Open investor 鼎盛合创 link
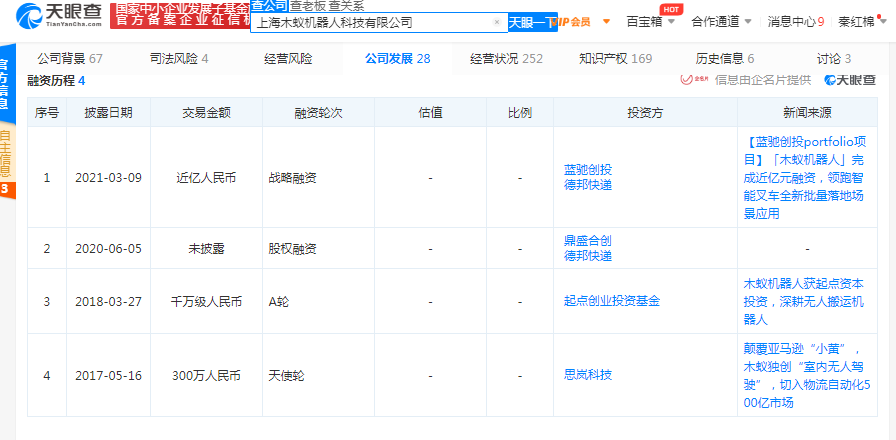The width and height of the screenshot is (896, 440). pyautogui.click(x=587, y=240)
